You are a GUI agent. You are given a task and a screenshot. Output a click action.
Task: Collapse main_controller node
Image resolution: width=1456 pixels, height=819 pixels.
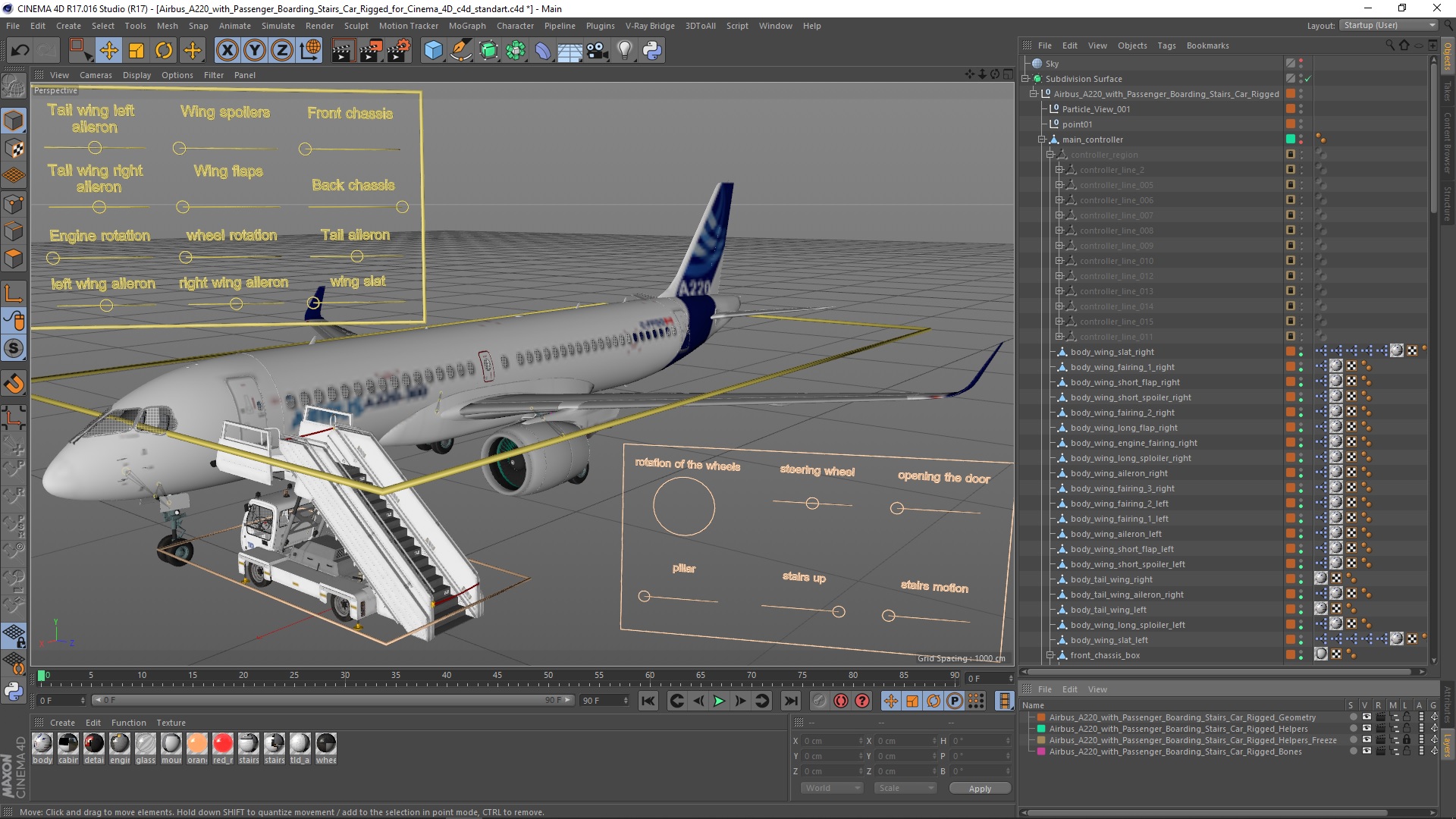[1041, 140]
